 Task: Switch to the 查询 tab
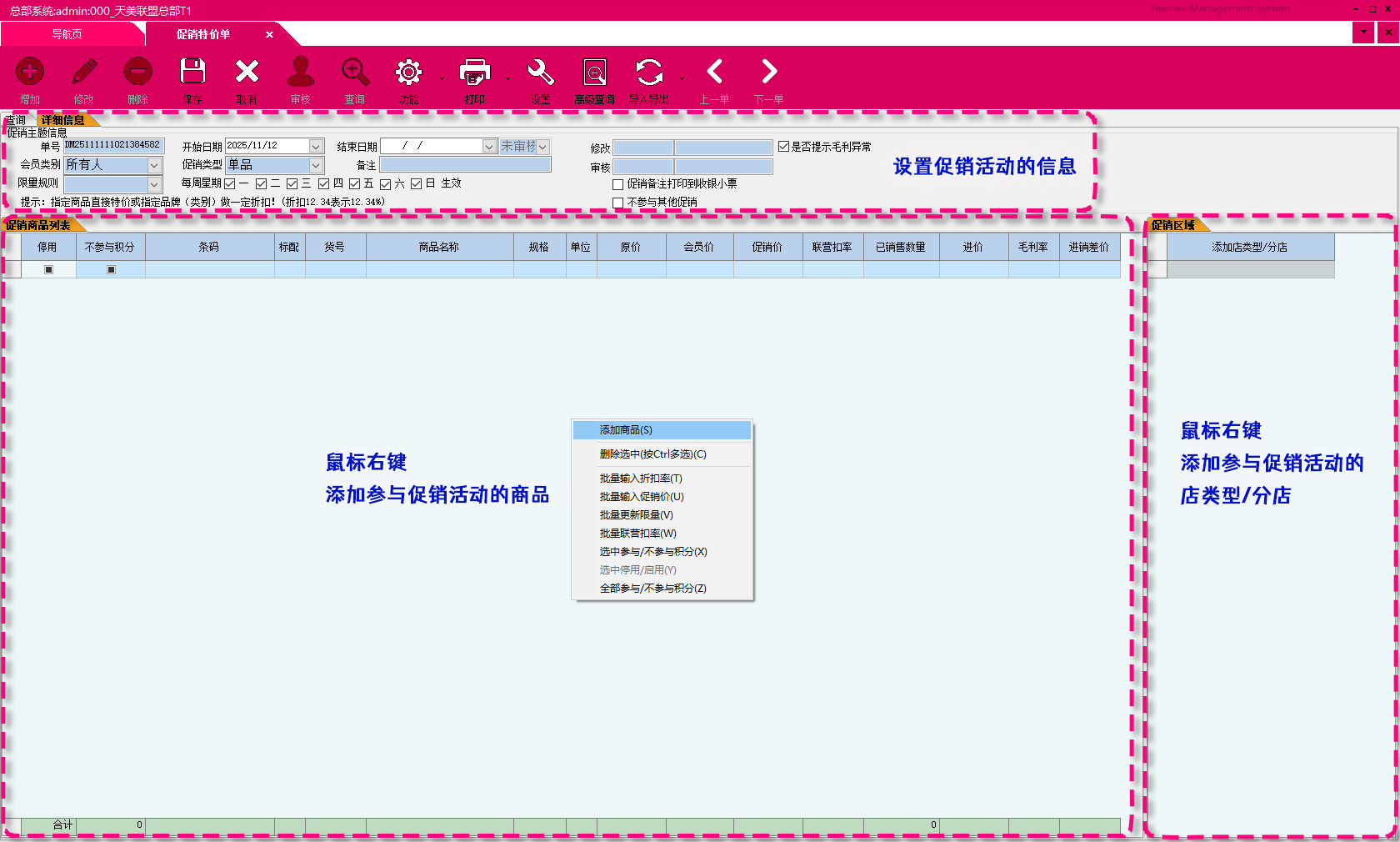click(14, 119)
